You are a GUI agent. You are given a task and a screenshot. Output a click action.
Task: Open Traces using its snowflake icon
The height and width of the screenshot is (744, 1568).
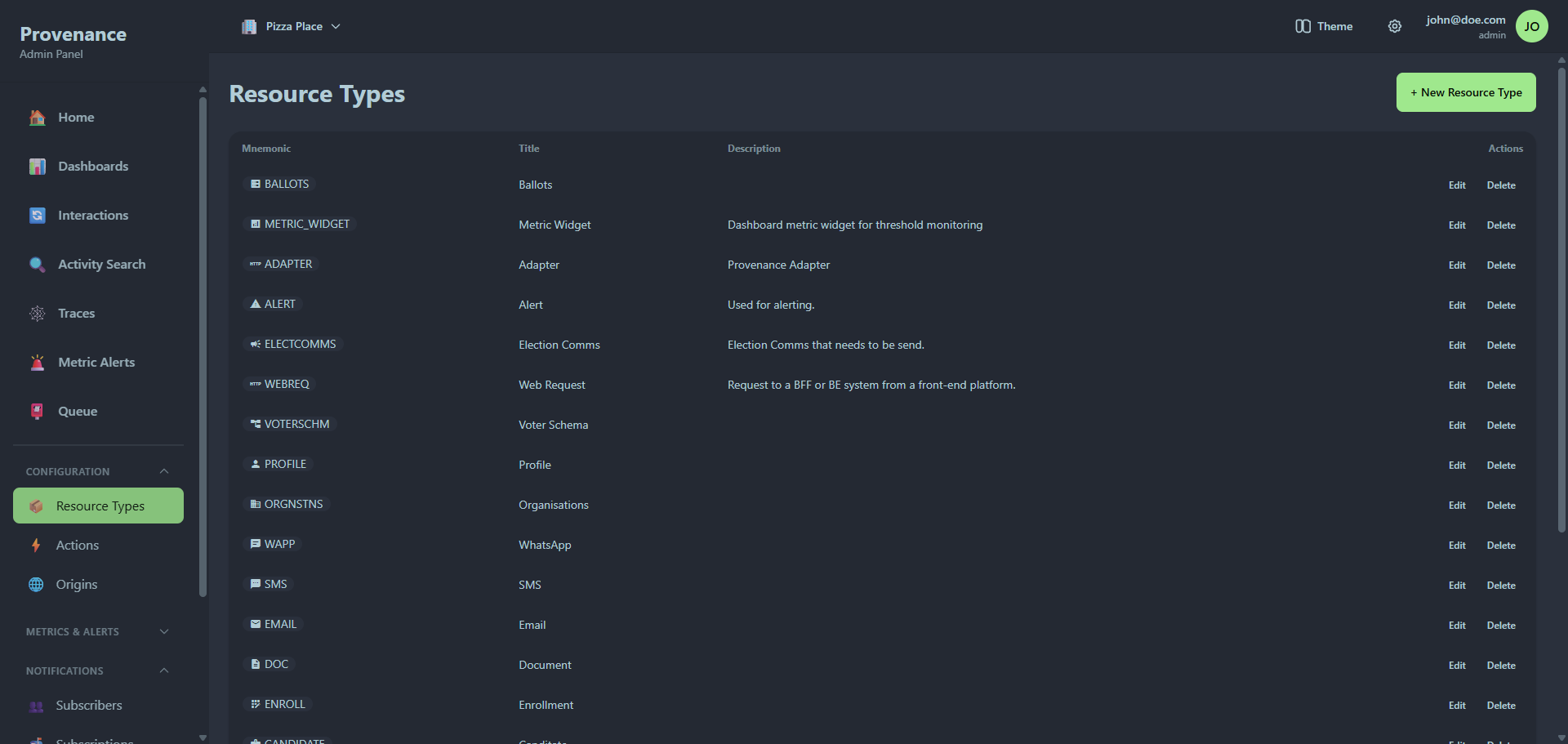pyautogui.click(x=37, y=313)
